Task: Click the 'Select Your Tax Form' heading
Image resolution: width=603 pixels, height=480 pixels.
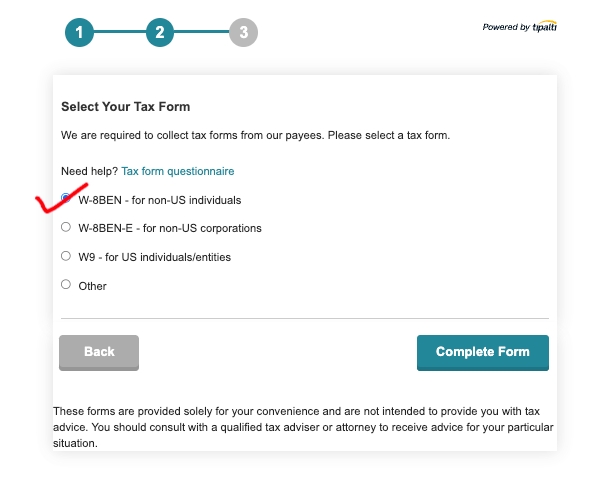Action: pos(126,107)
